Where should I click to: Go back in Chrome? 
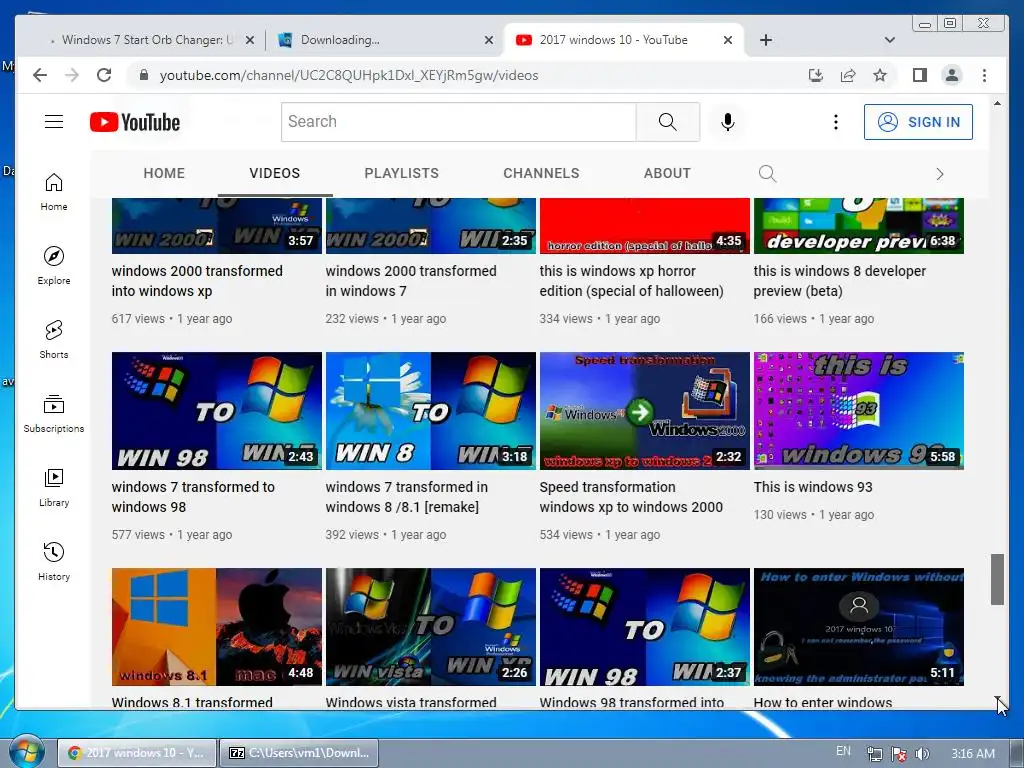coord(40,75)
